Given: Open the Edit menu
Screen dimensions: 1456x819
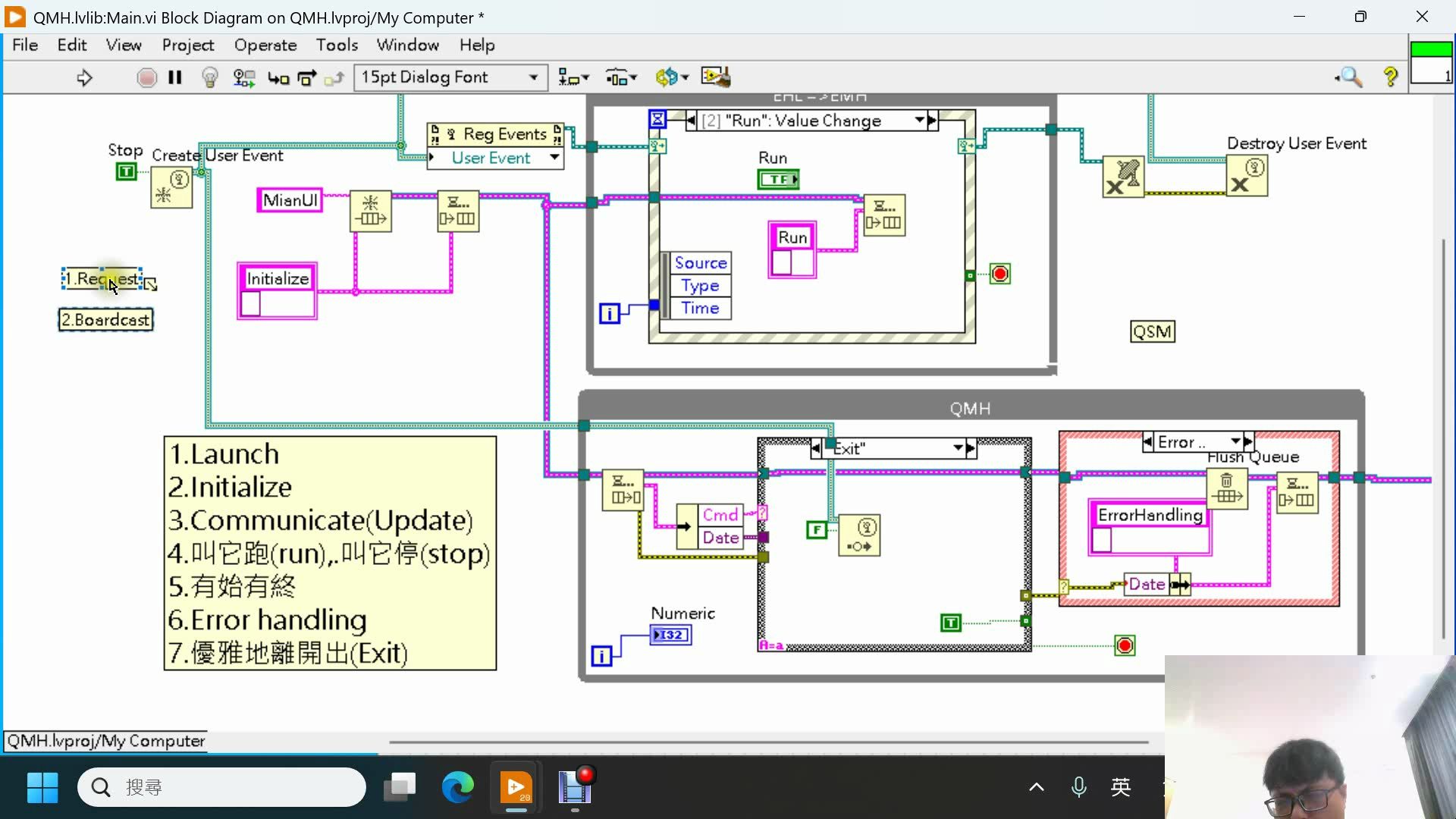Looking at the screenshot, I should pos(72,45).
